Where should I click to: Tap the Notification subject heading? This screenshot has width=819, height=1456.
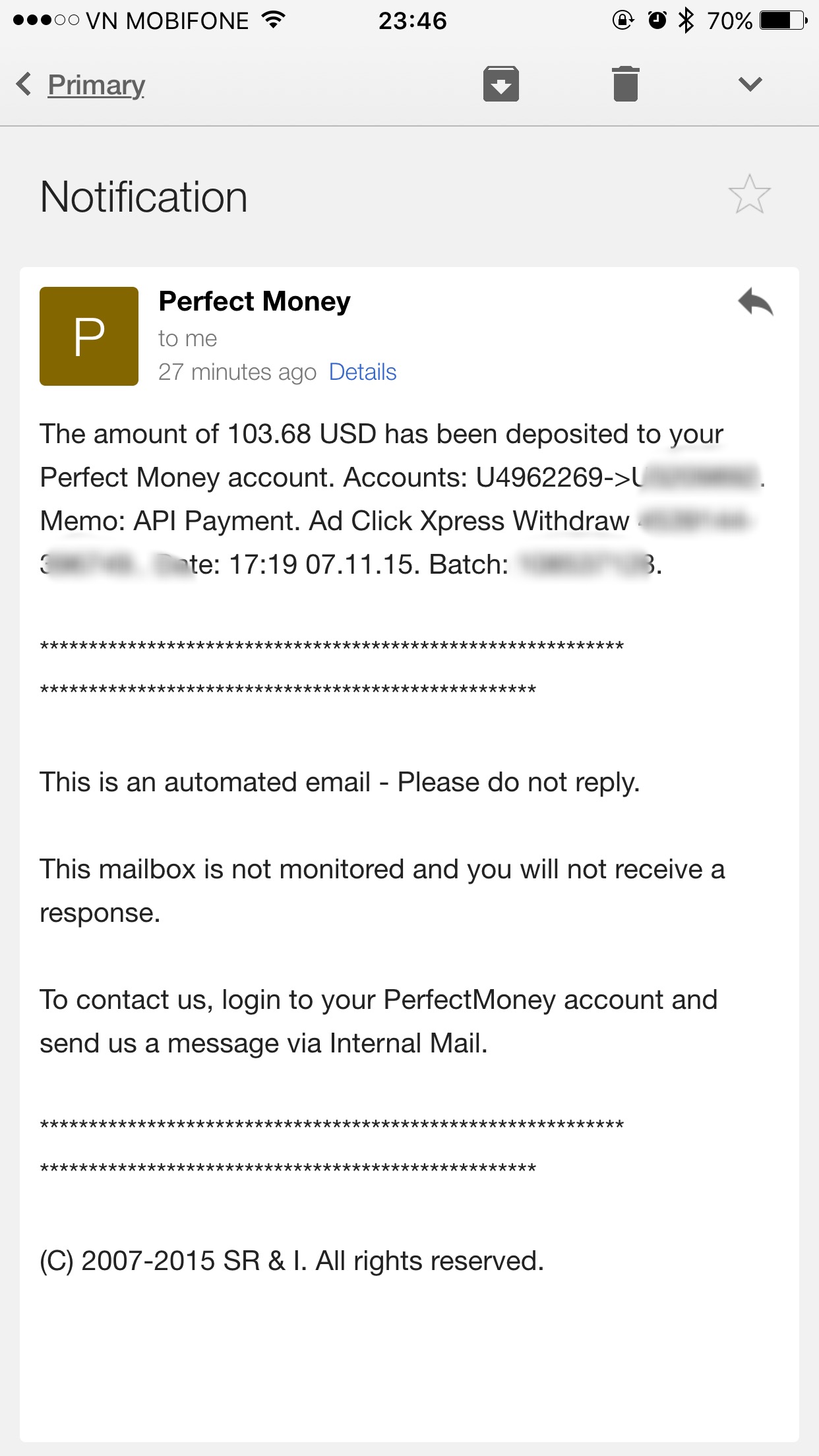click(144, 197)
